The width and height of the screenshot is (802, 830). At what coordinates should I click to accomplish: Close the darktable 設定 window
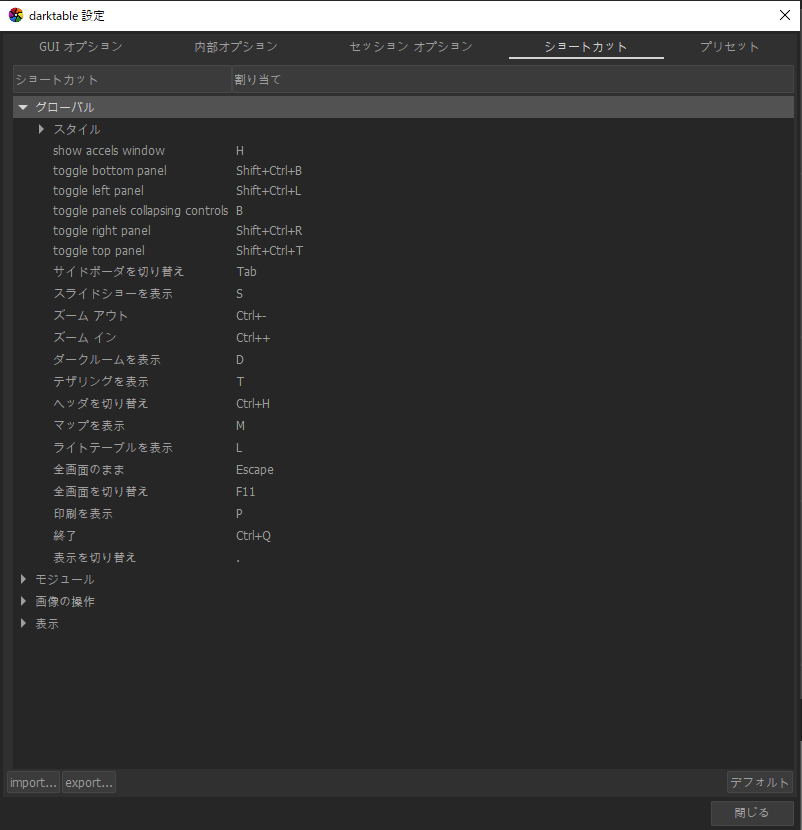(785, 15)
